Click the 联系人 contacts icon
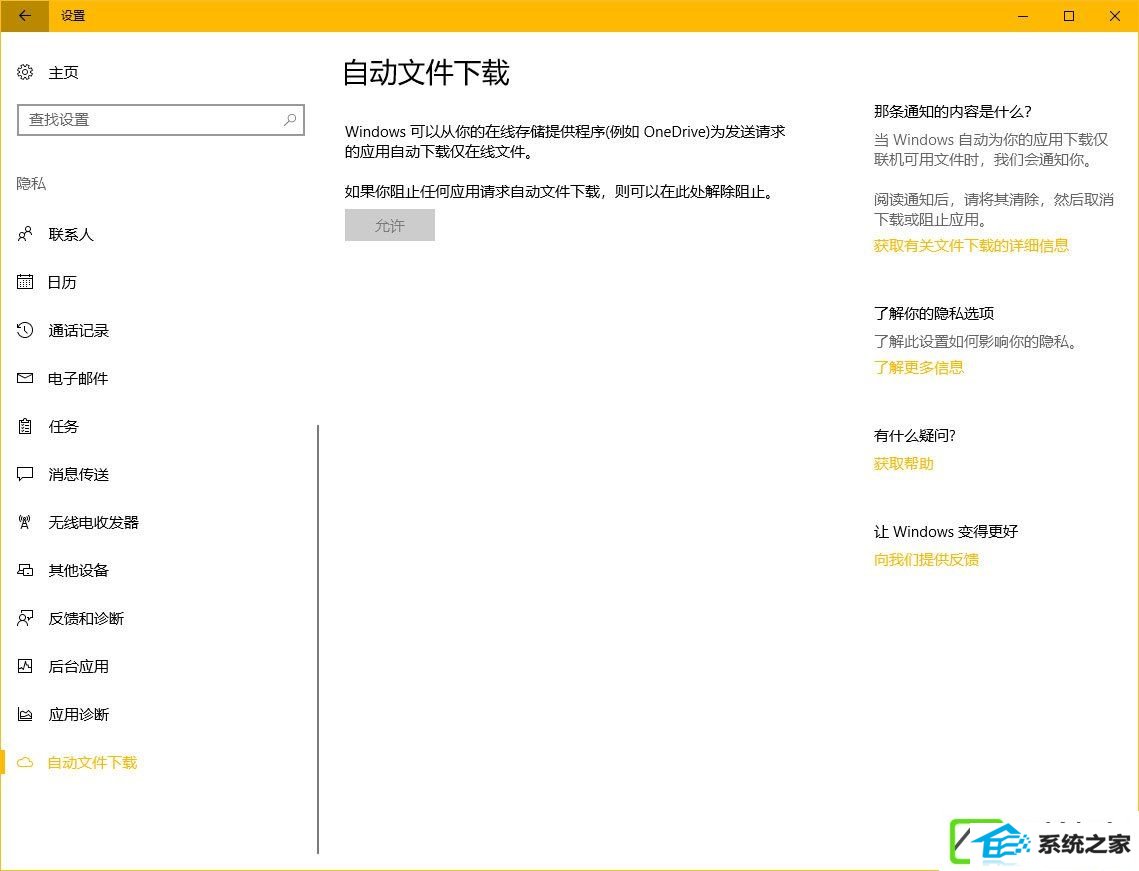The width and height of the screenshot is (1139, 871). click(x=25, y=234)
